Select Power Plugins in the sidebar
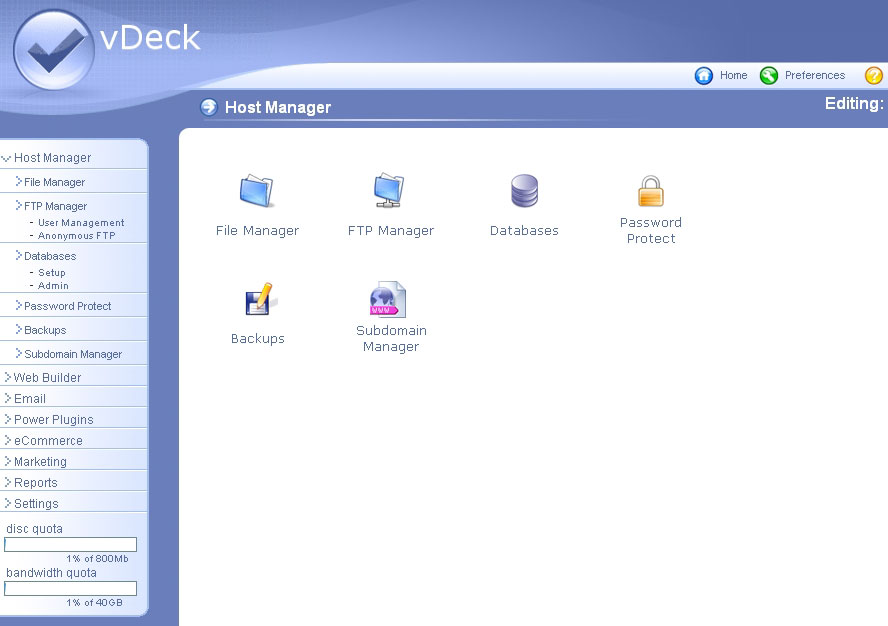Screen dimensions: 888x626 click(x=53, y=420)
